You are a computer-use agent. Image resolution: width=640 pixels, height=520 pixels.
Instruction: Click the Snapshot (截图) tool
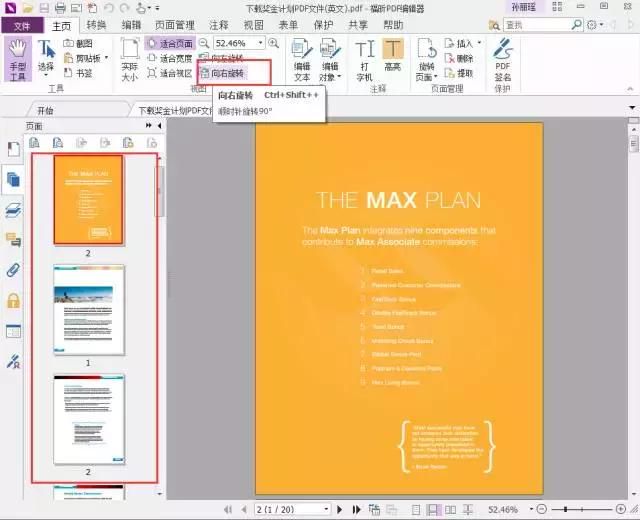tap(78, 43)
